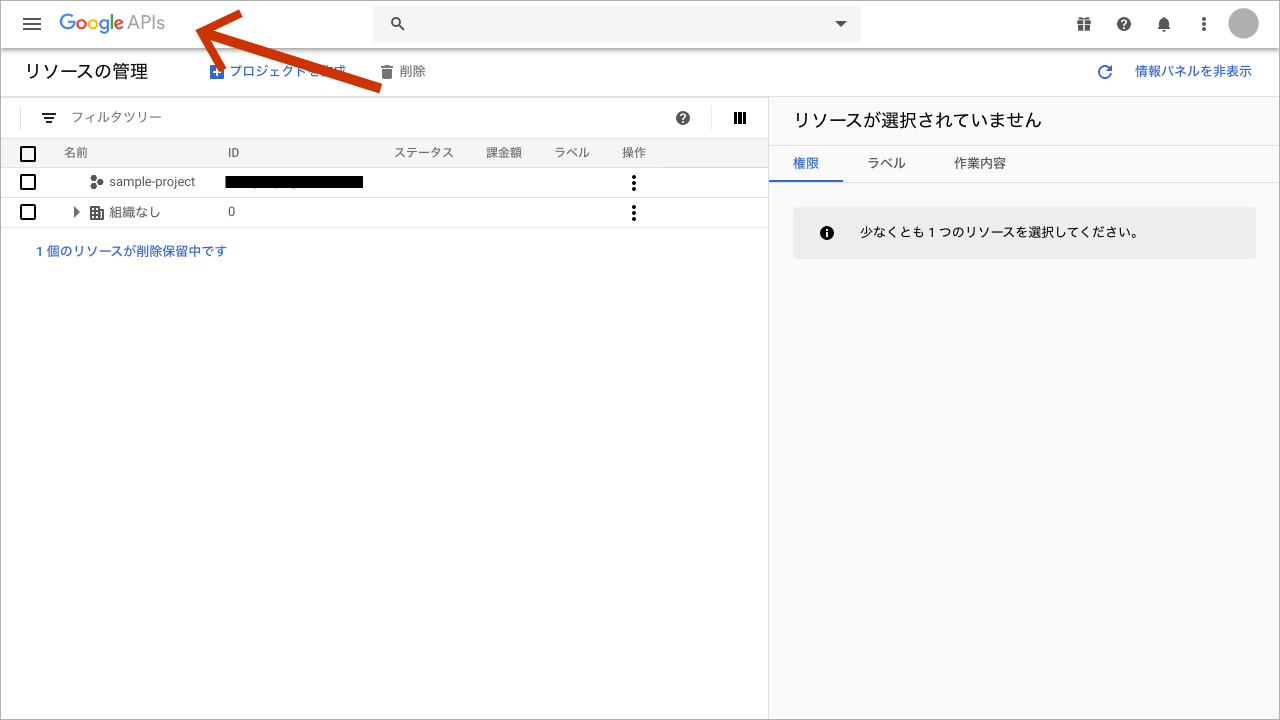
Task: Open the filter tree icon
Action: tap(49, 117)
